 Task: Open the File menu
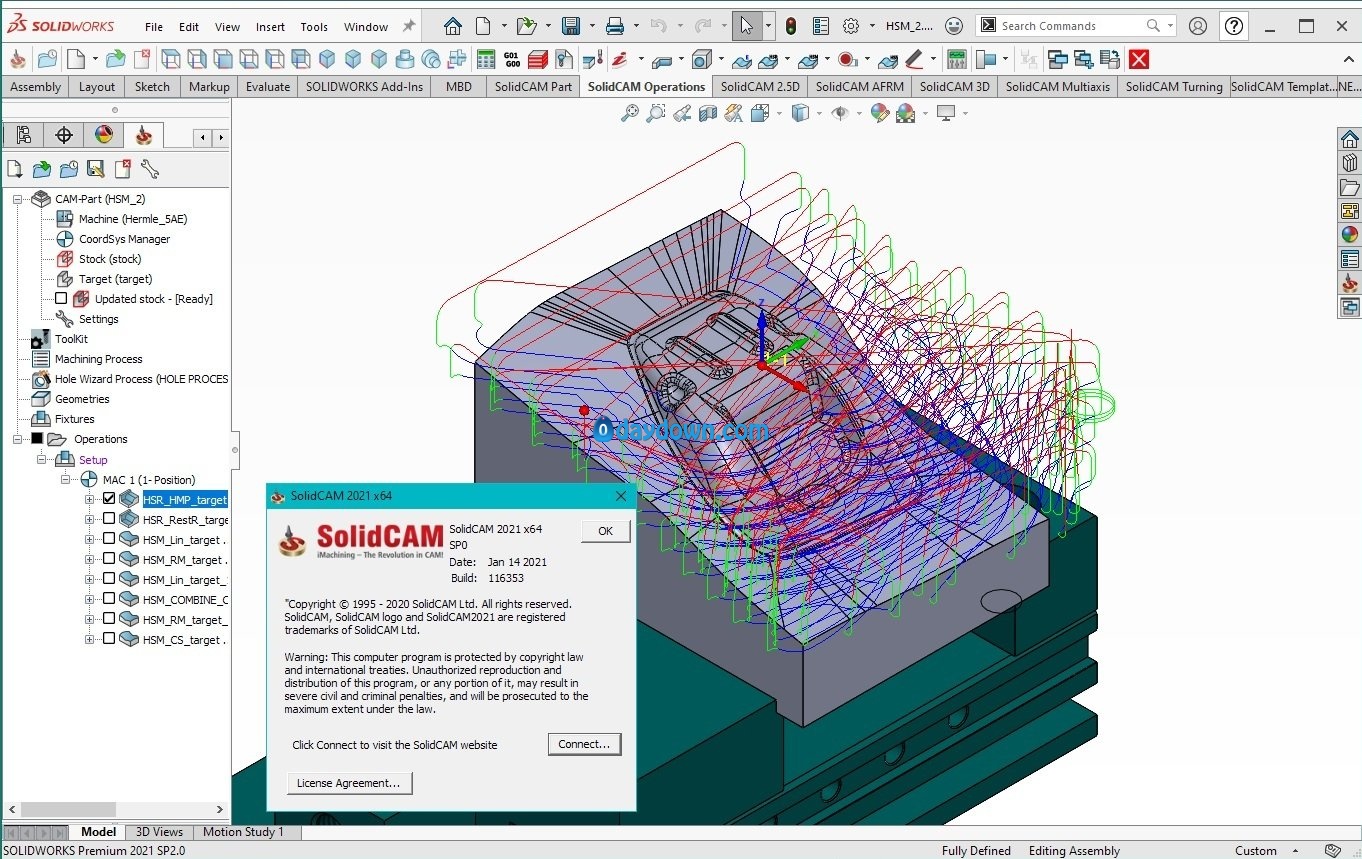[x=153, y=27]
